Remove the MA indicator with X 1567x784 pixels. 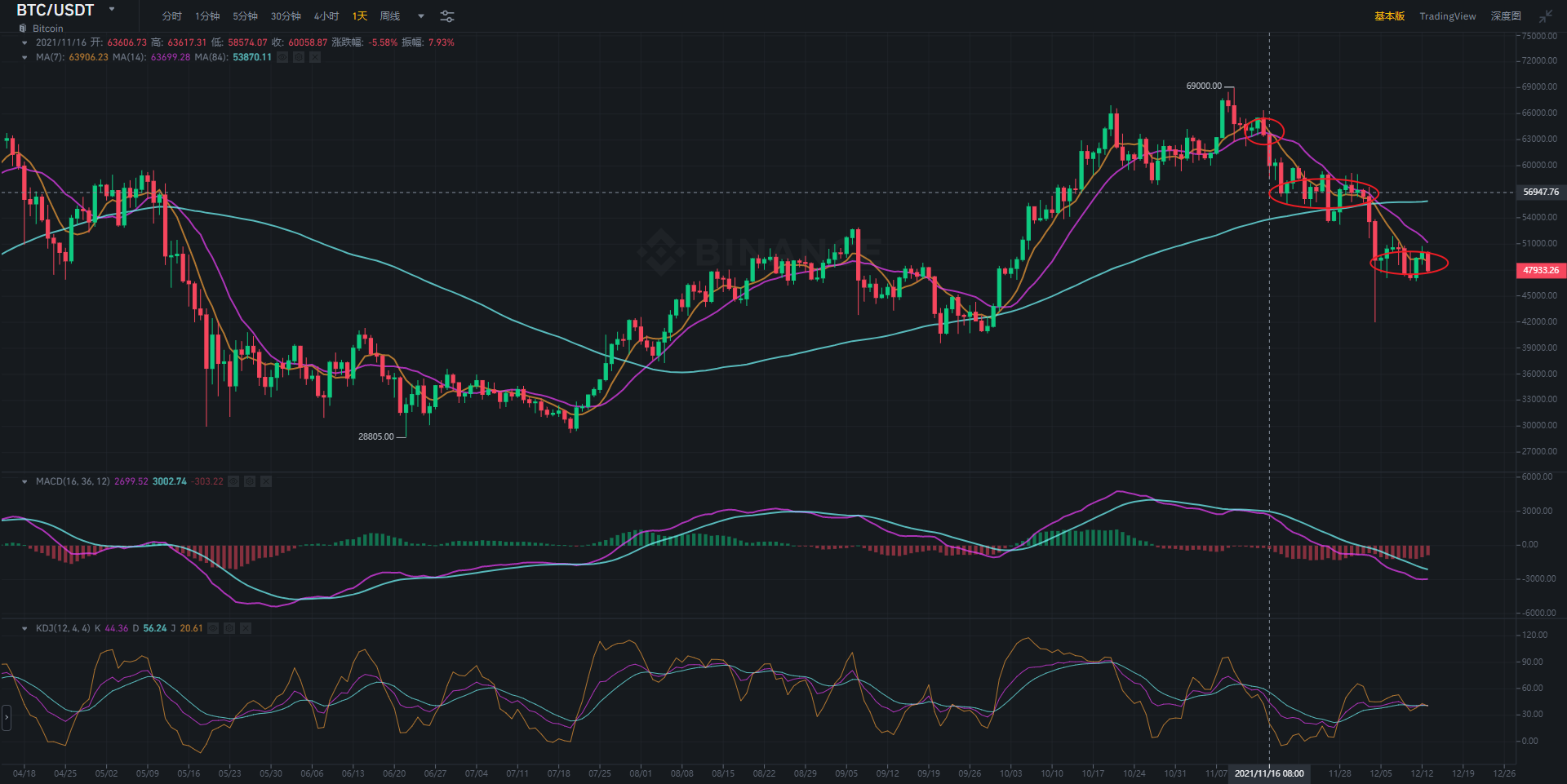click(315, 57)
